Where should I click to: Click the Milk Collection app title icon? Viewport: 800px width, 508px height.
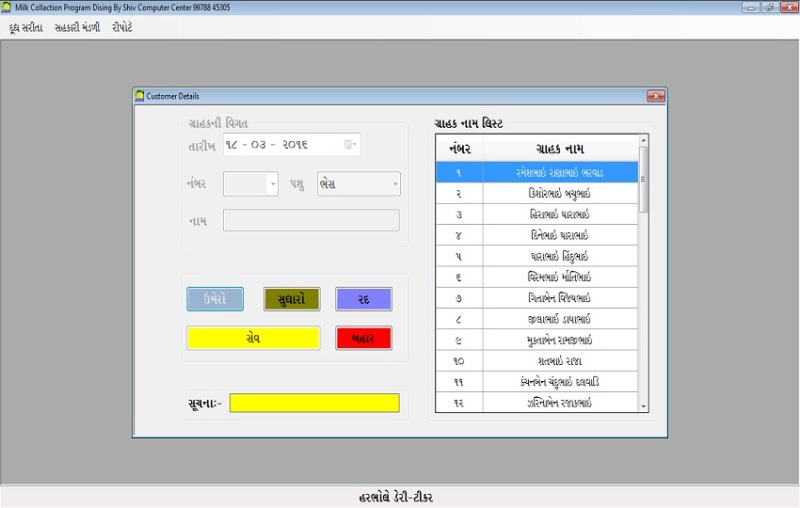(x=8, y=7)
